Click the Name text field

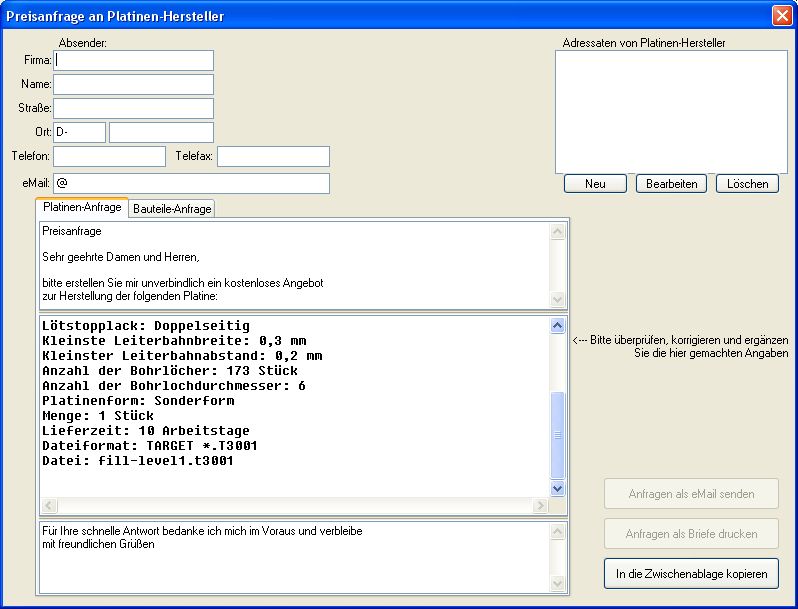click(133, 85)
